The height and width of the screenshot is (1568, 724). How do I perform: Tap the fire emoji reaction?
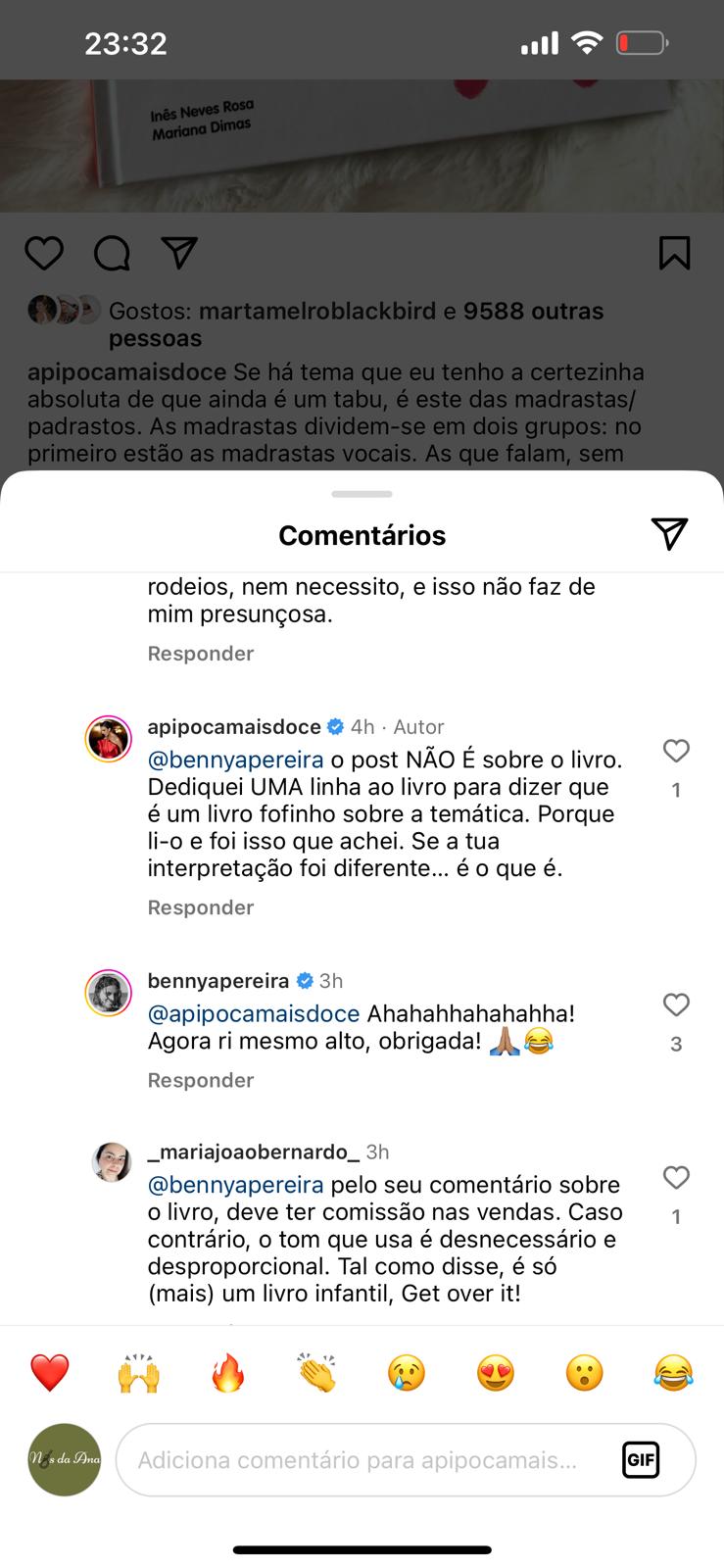click(227, 1373)
